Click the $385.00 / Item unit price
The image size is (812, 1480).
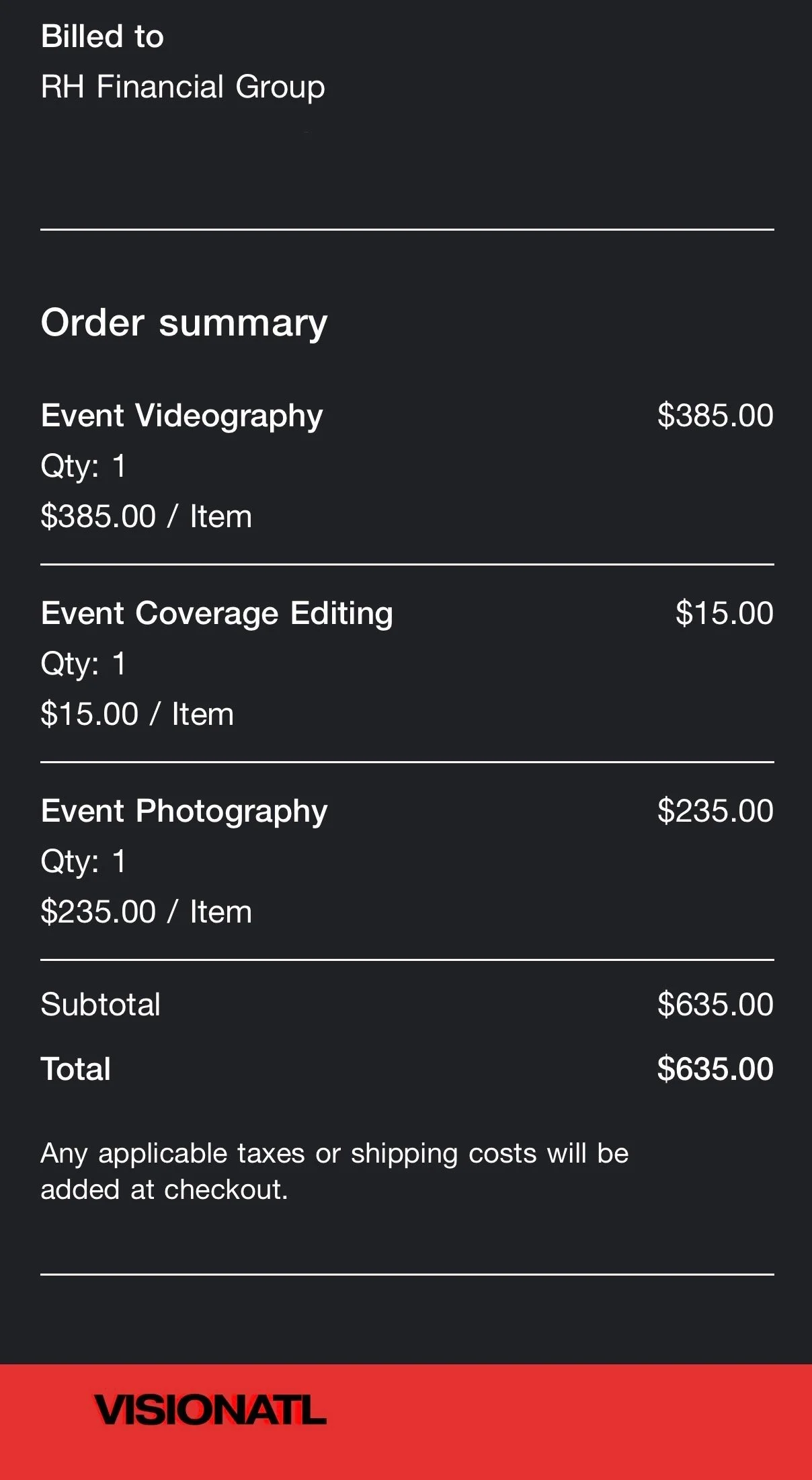click(x=147, y=516)
